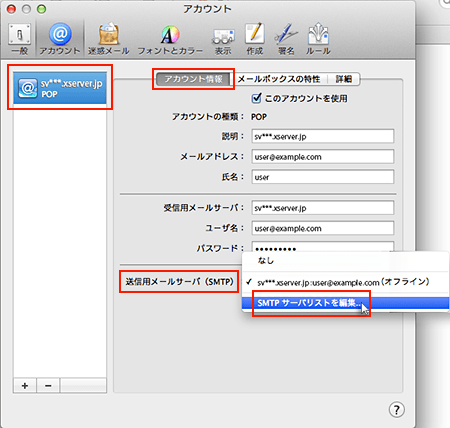
Task: Select the sv***.xserver.jp POP account
Action: click(60, 88)
